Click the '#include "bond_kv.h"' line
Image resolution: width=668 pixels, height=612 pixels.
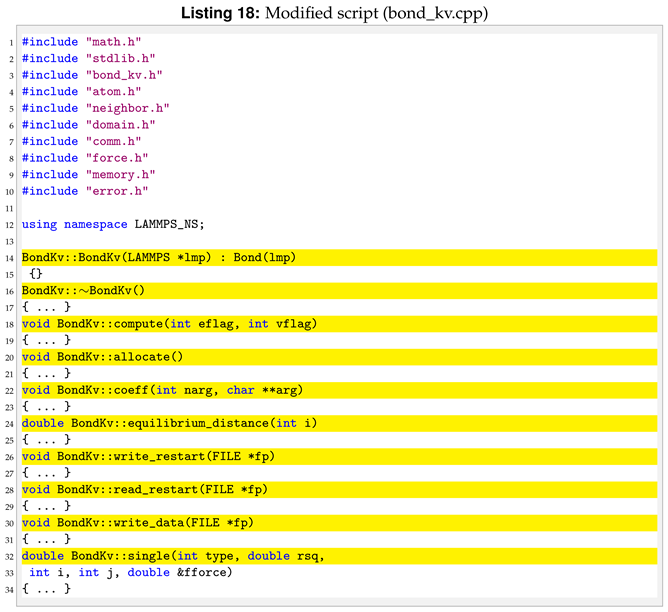tap(92, 75)
